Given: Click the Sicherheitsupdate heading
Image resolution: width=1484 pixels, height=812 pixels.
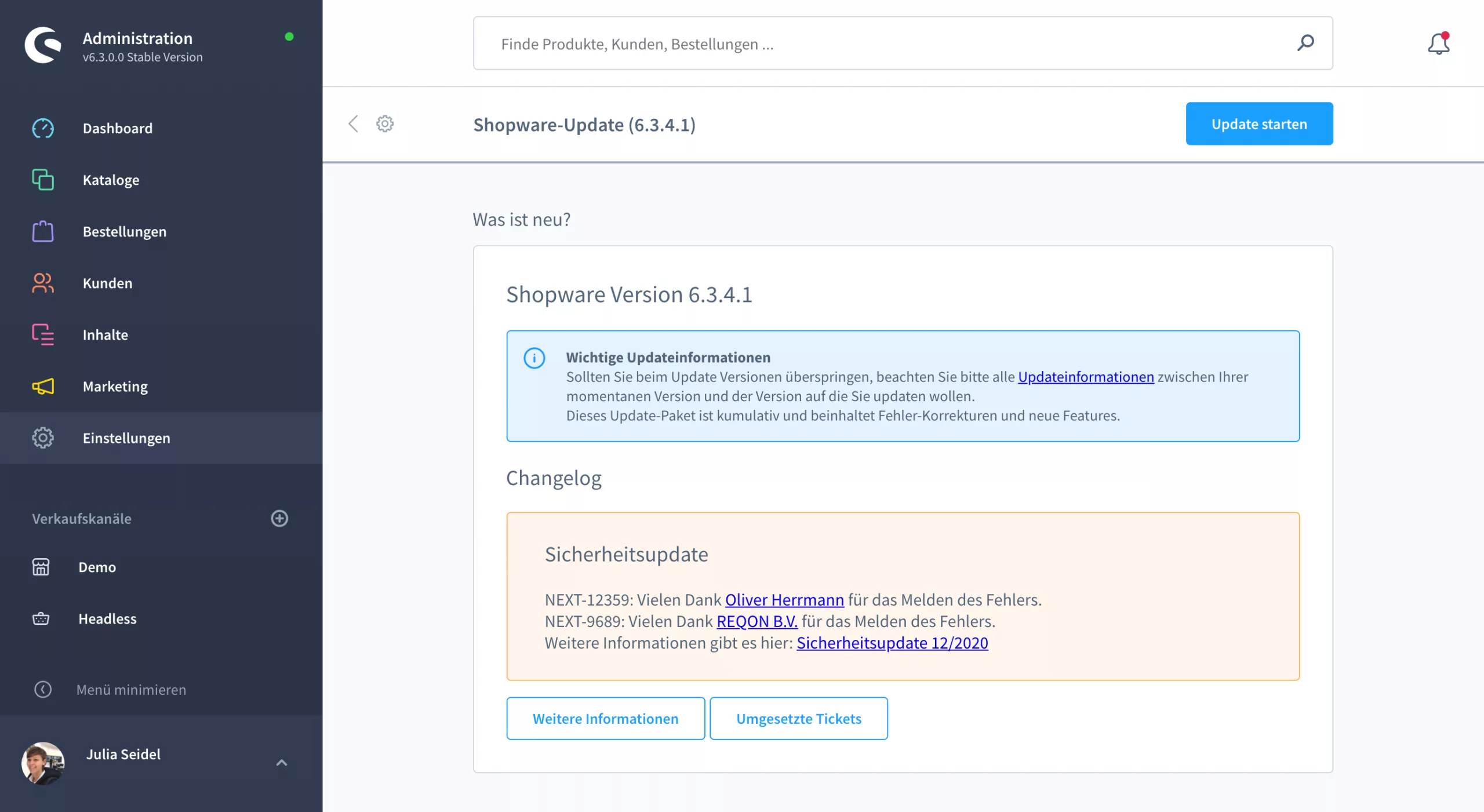Looking at the screenshot, I should pyautogui.click(x=626, y=555).
